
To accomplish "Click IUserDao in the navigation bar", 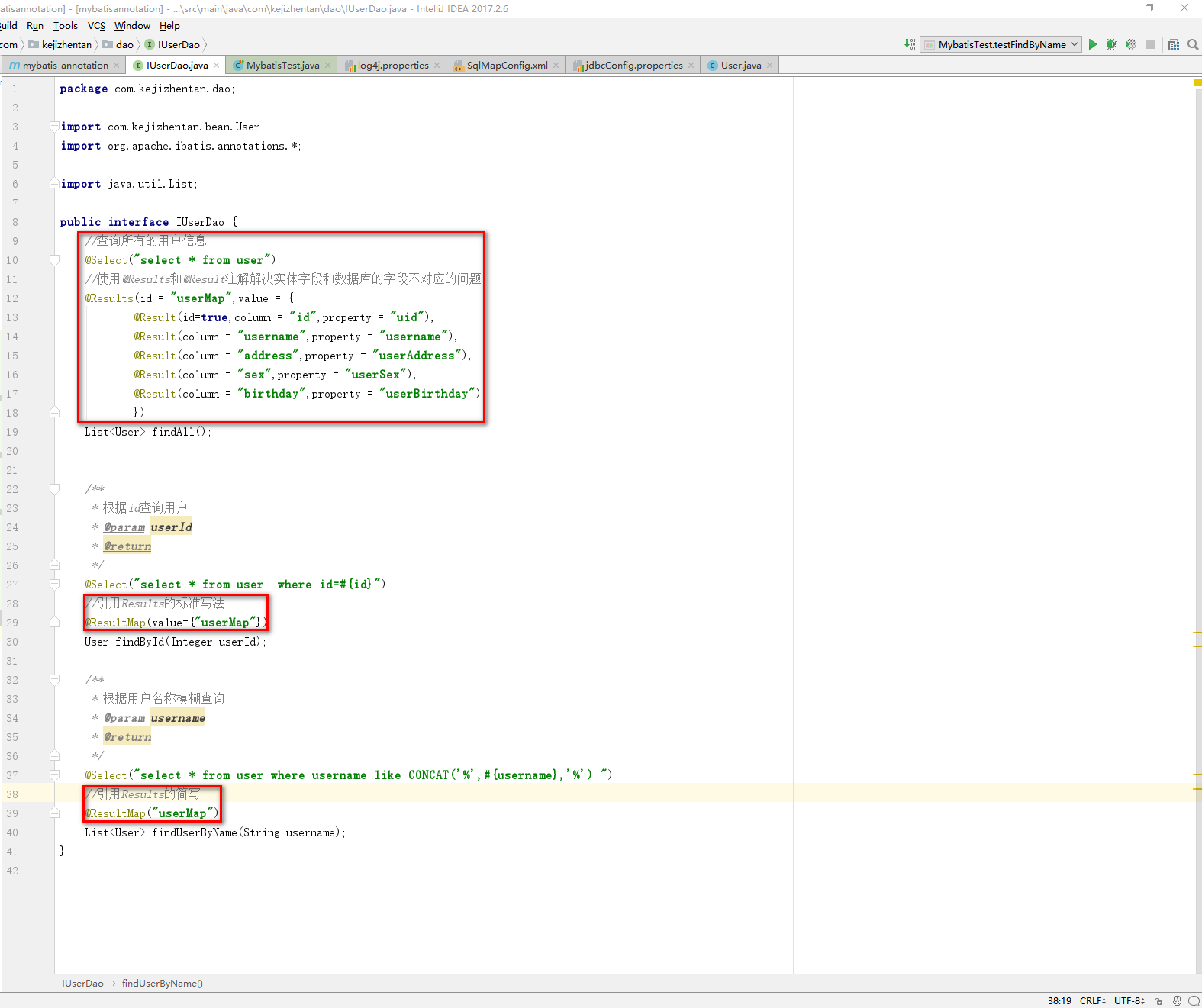I will pos(172,45).
